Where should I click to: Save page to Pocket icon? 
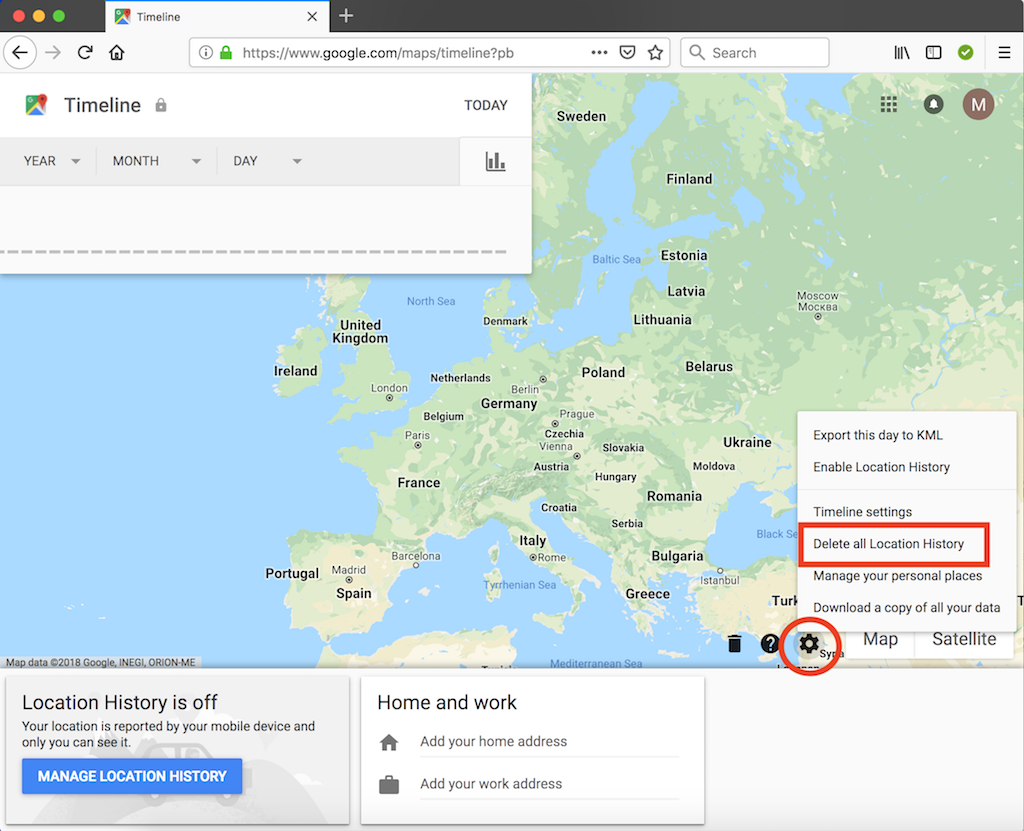click(x=628, y=52)
